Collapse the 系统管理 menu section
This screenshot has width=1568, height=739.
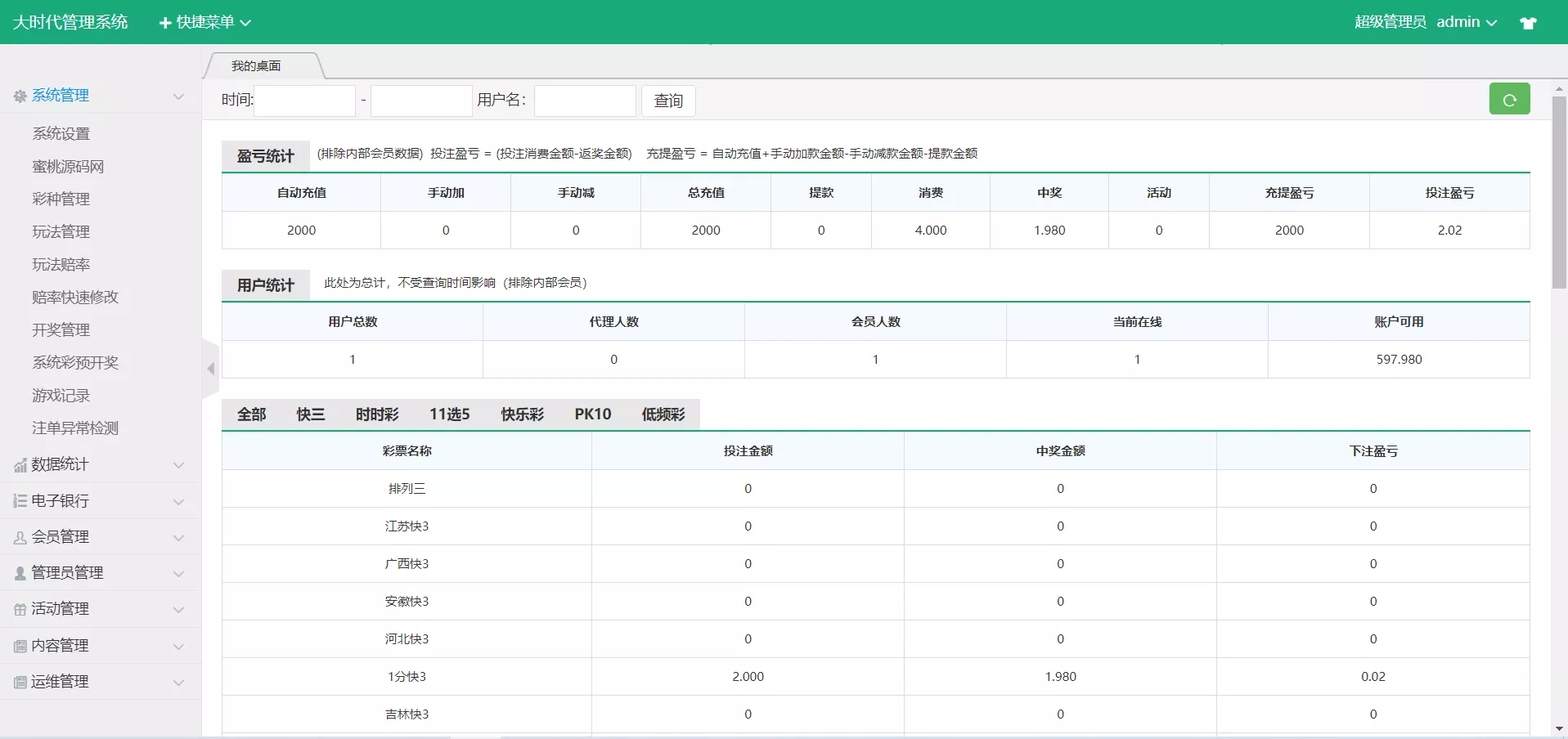(177, 96)
